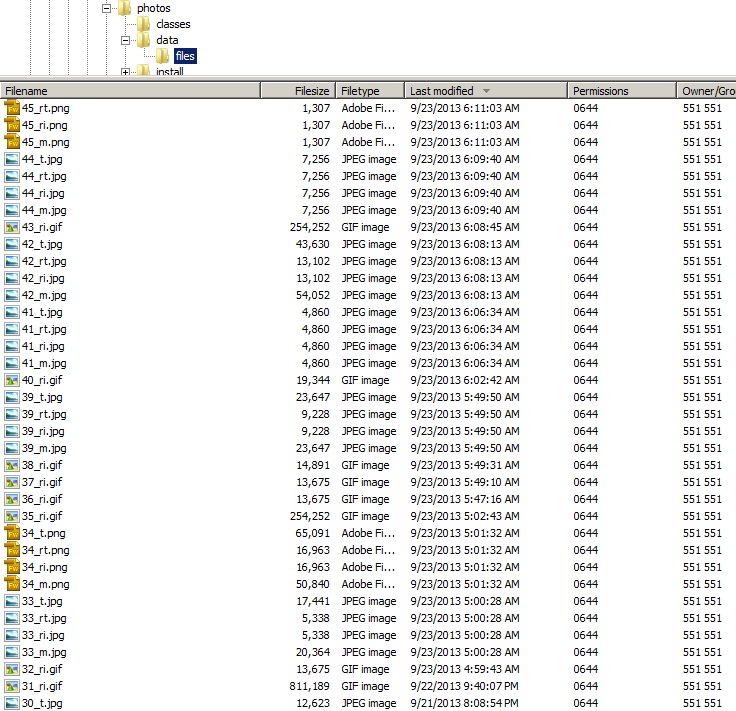Click the file icon for 34_t.png
Viewport: 736px width, 711px height.
(x=12, y=533)
